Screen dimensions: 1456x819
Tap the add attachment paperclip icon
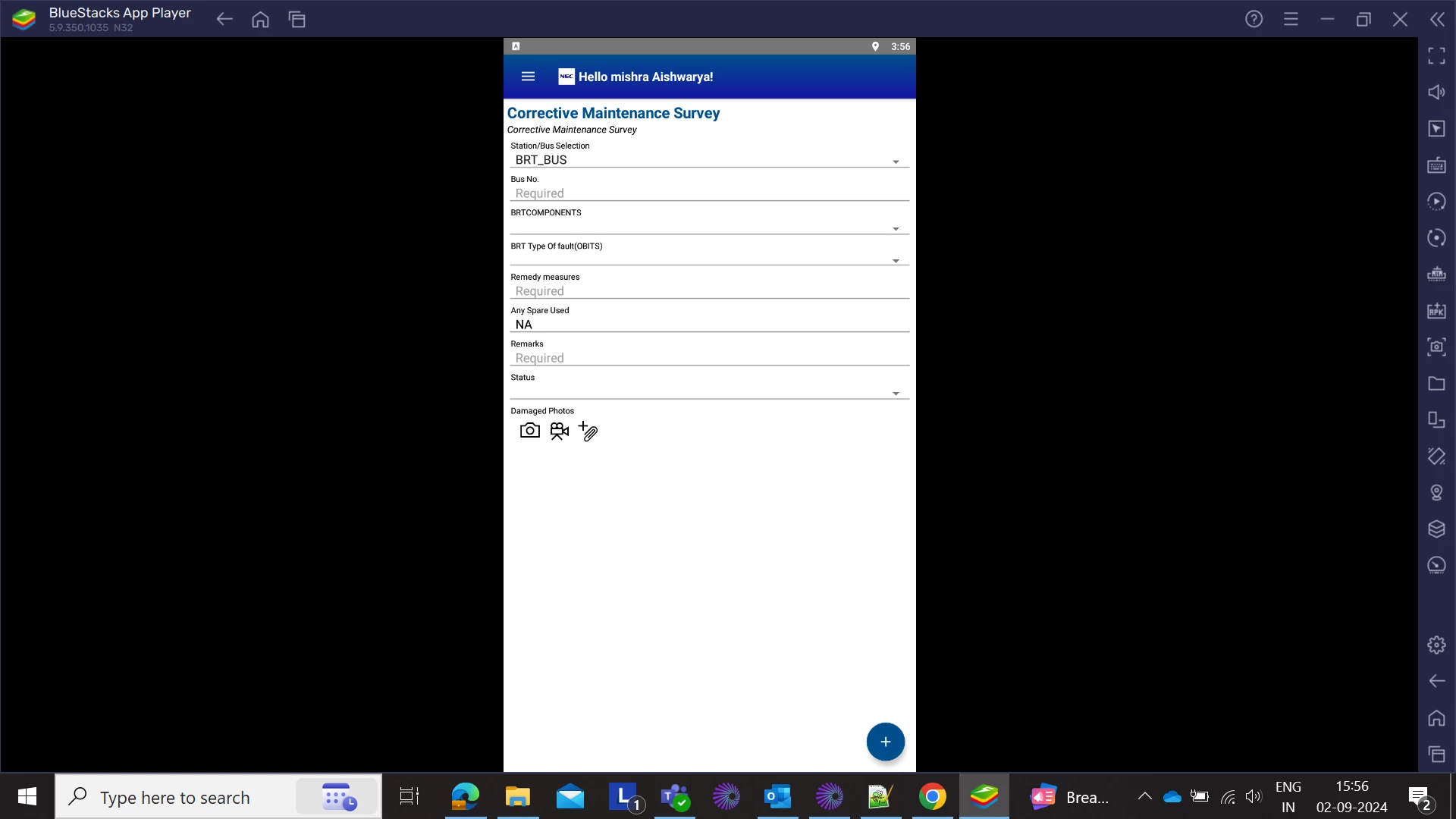point(588,431)
